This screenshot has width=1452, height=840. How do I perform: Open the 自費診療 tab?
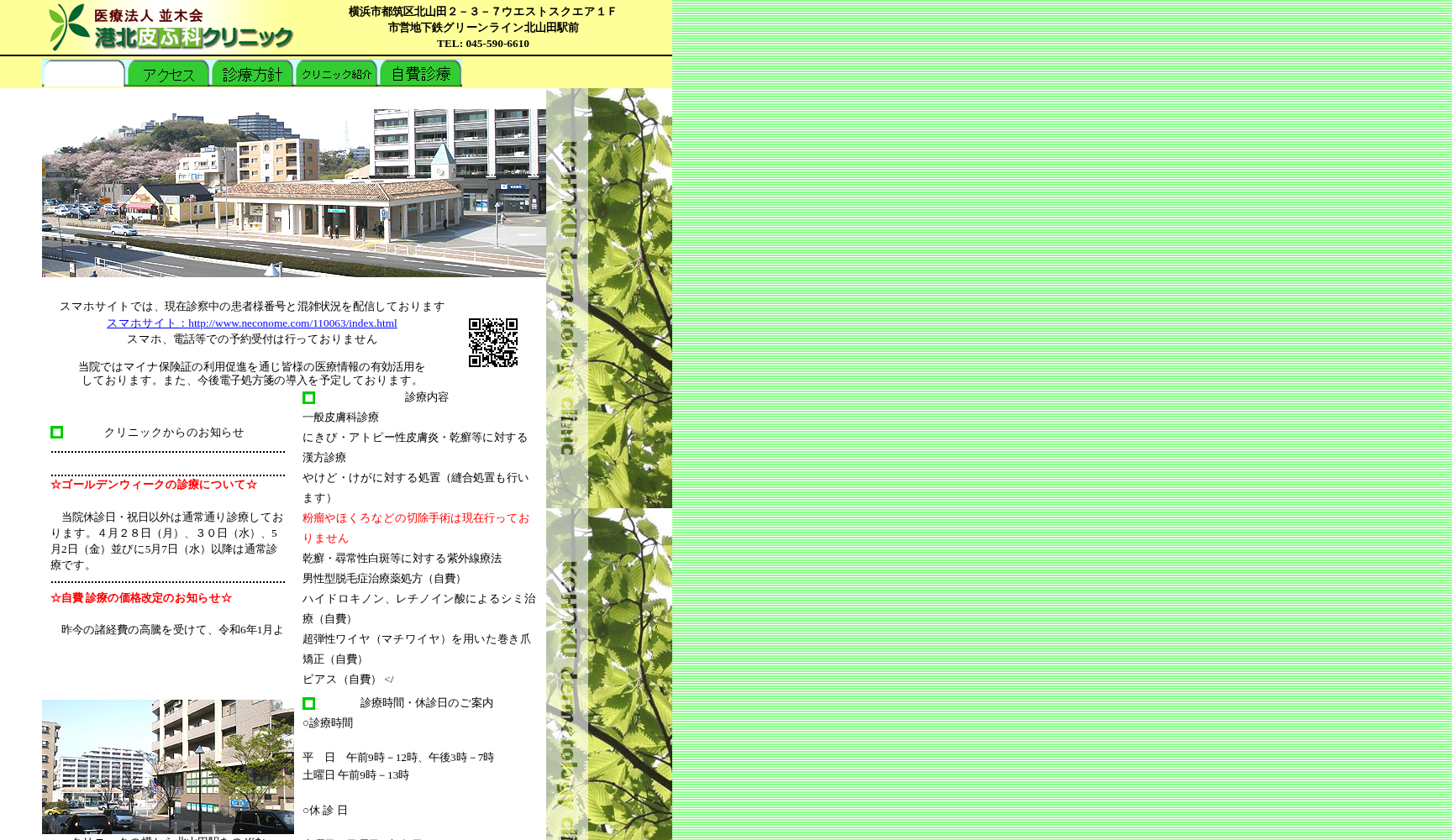420,73
